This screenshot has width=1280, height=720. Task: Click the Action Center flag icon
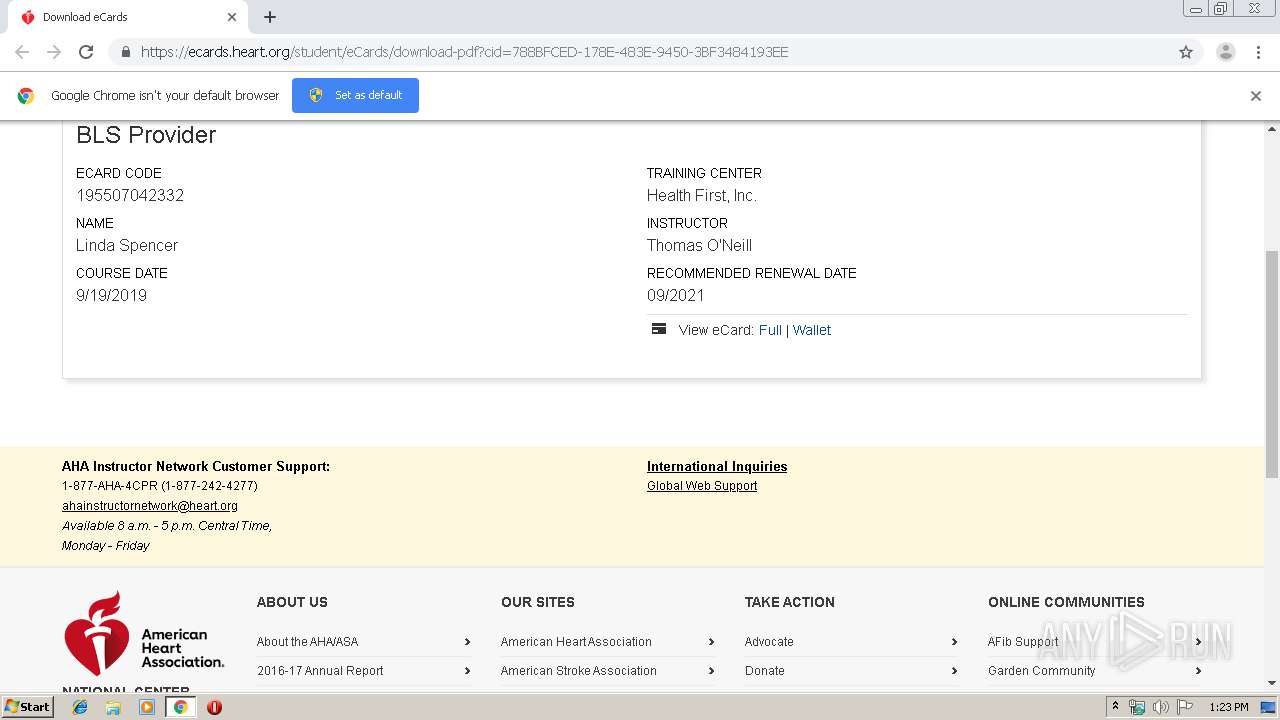pyautogui.click(x=1185, y=707)
